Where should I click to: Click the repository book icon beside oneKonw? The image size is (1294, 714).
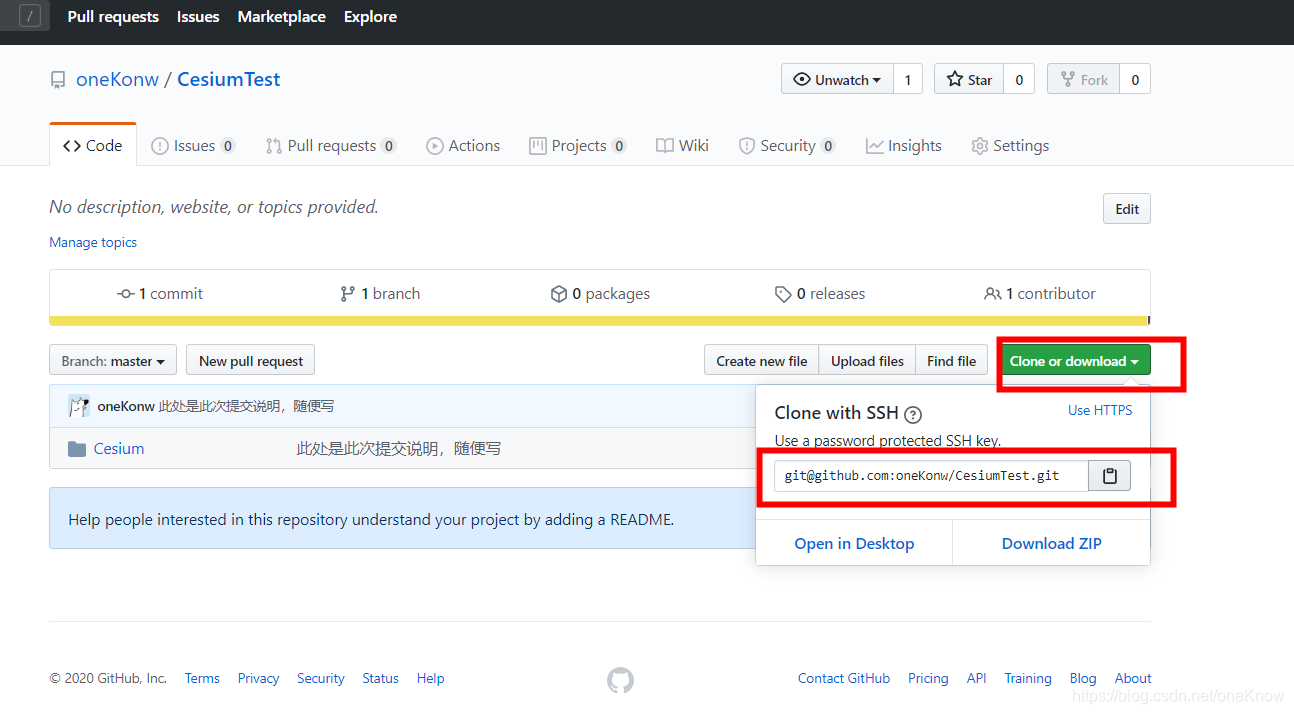pyautogui.click(x=58, y=80)
